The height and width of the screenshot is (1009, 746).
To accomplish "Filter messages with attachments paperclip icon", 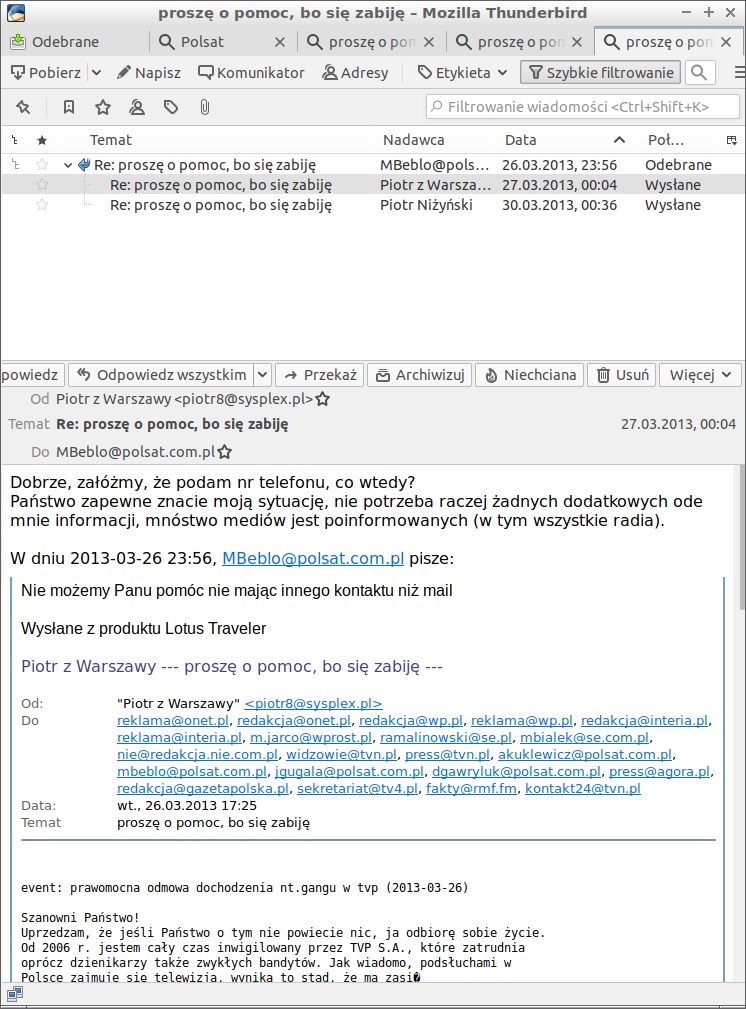I will pos(205,107).
